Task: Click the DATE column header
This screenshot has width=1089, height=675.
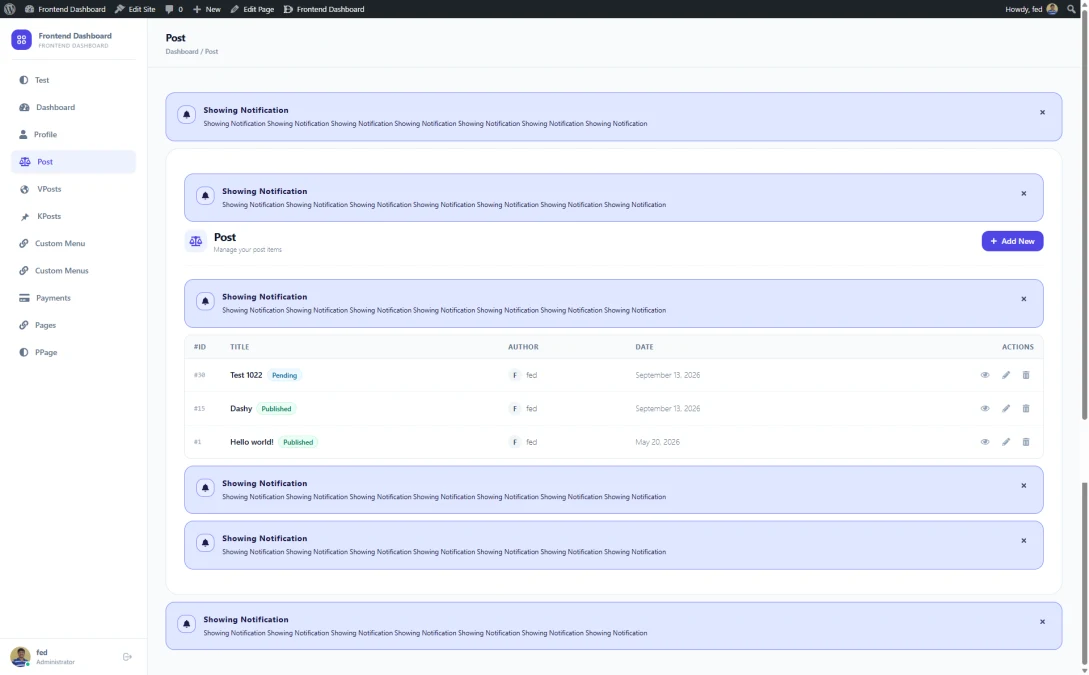Action: pos(644,347)
